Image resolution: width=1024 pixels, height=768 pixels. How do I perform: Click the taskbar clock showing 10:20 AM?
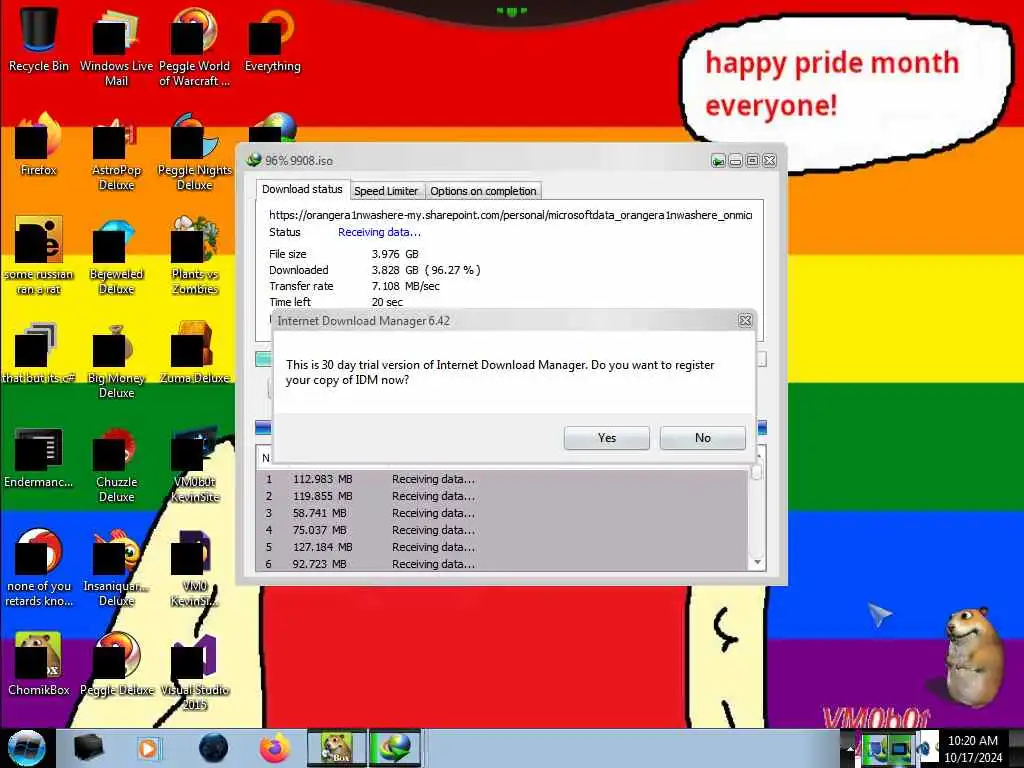[x=972, y=749]
